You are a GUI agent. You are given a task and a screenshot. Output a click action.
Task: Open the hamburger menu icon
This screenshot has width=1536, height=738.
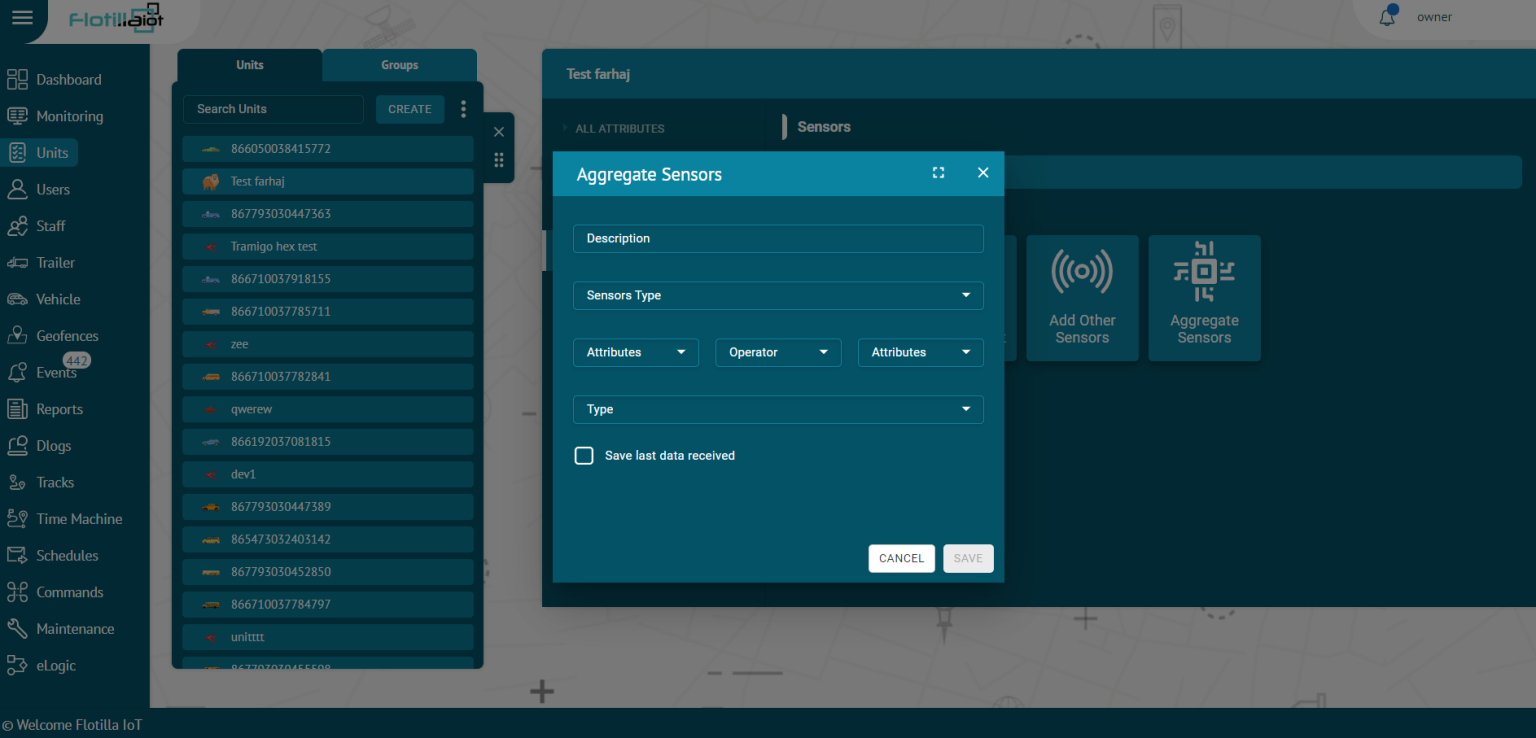(22, 18)
